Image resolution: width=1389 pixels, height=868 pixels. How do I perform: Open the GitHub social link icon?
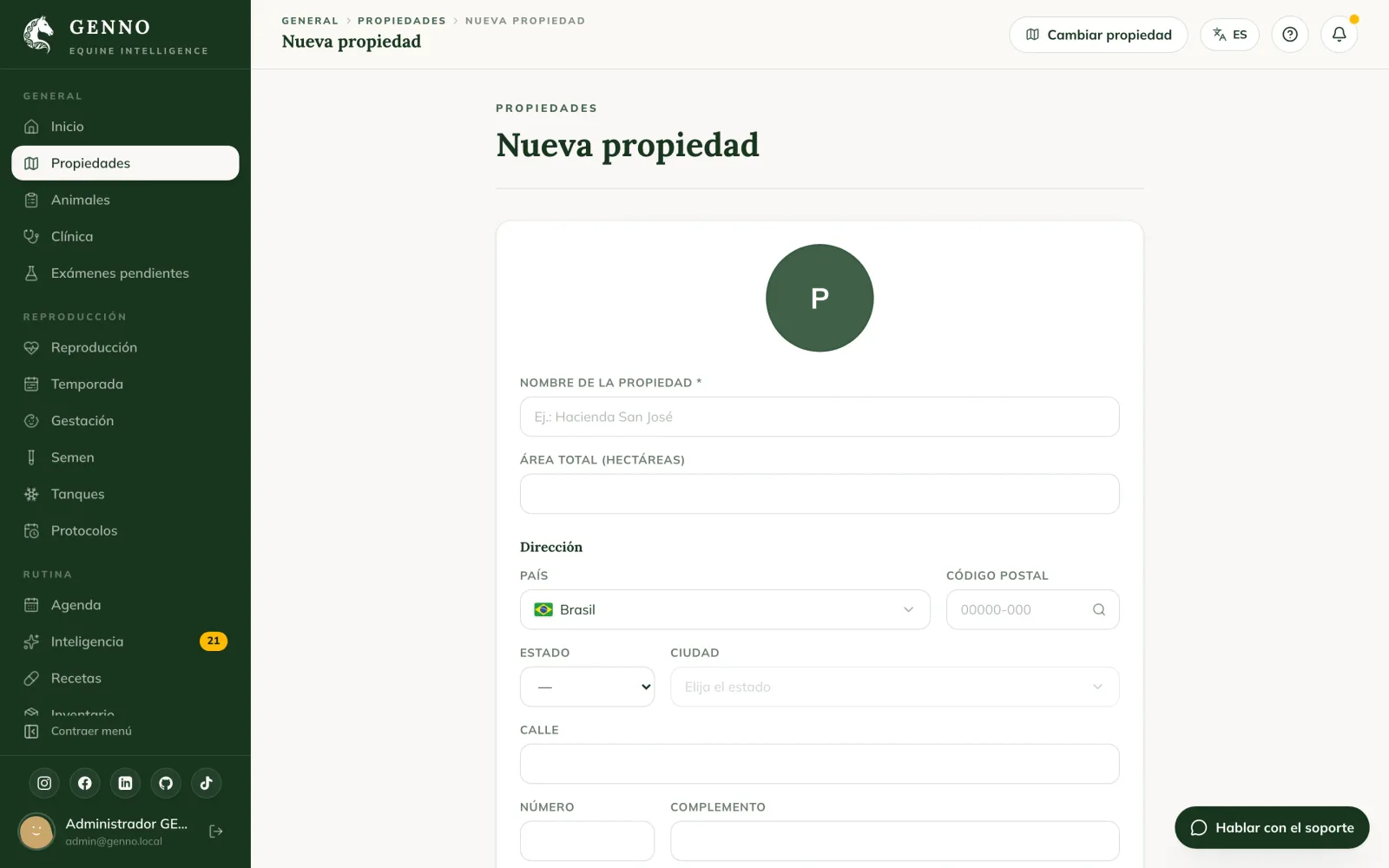coord(166,783)
